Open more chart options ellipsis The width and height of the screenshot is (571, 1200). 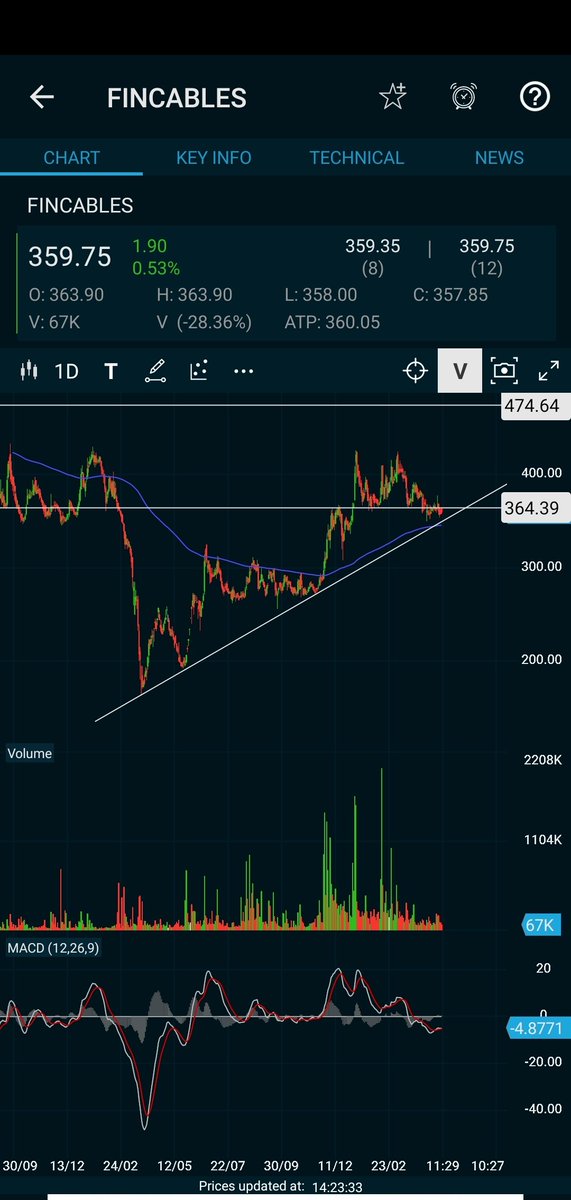coord(243,371)
